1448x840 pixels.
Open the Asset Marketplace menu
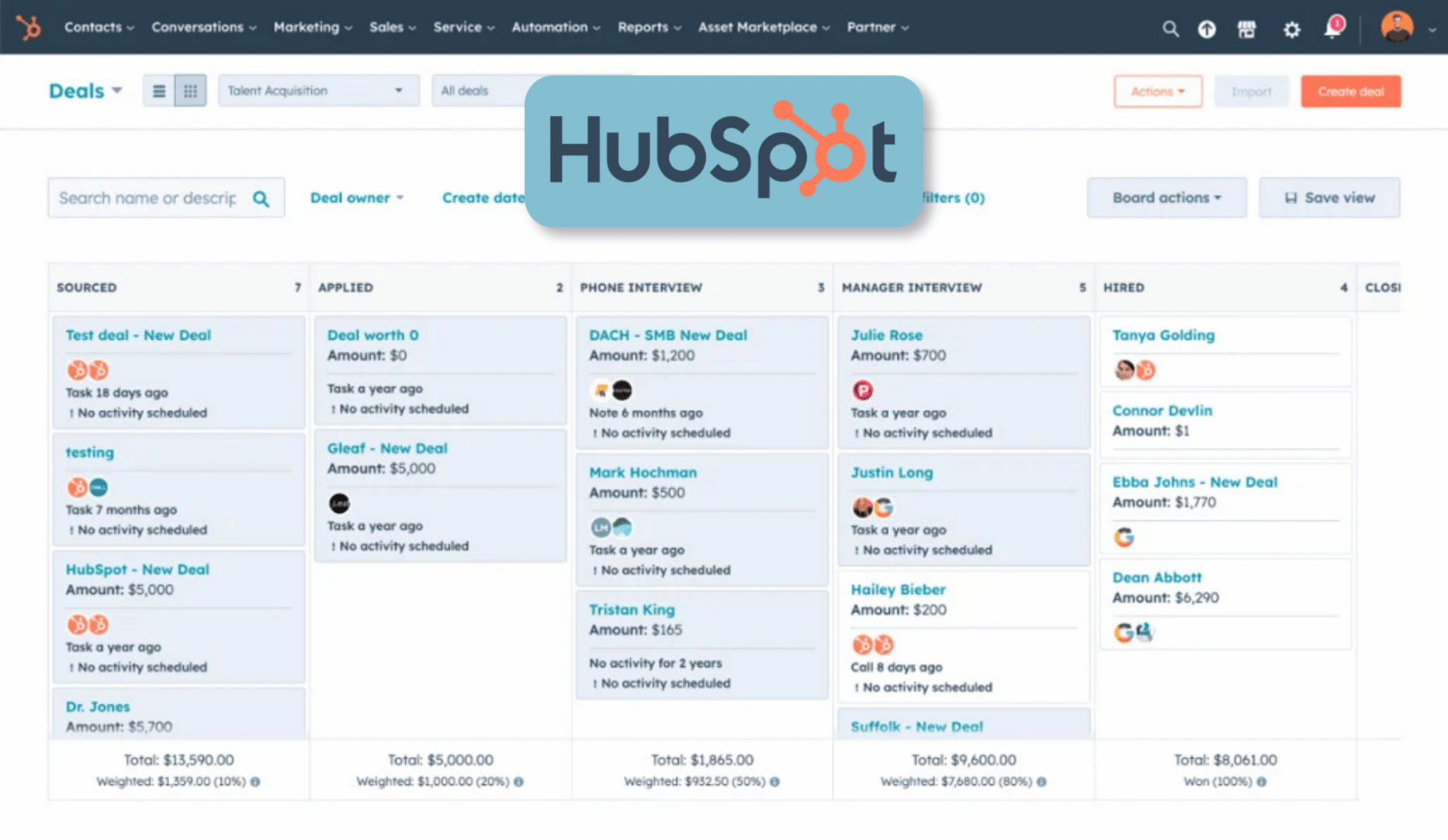(764, 27)
